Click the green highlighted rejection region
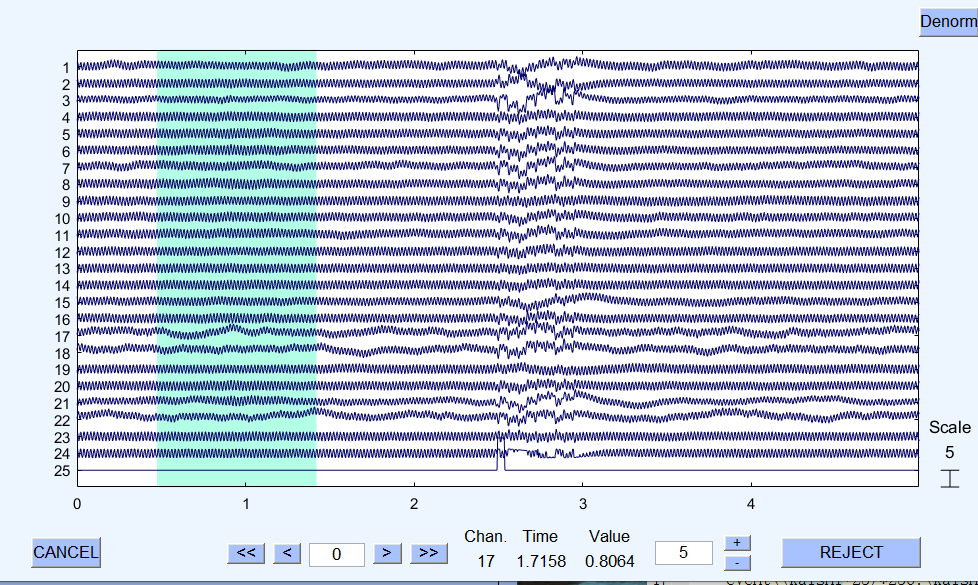The image size is (978, 585). 236,268
